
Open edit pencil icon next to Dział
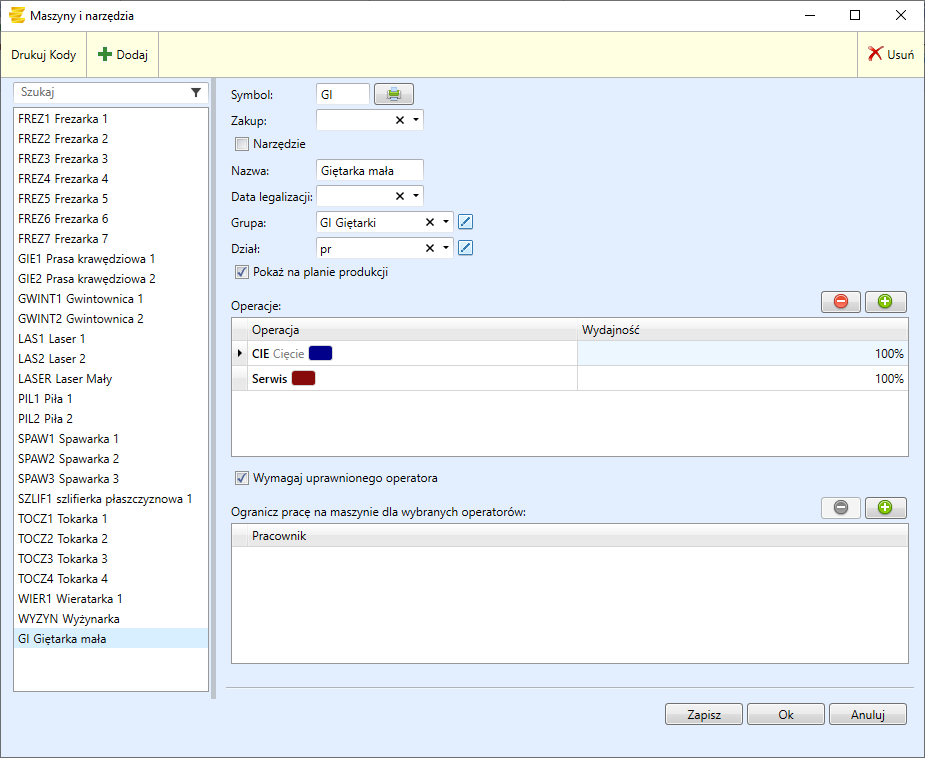[465, 248]
